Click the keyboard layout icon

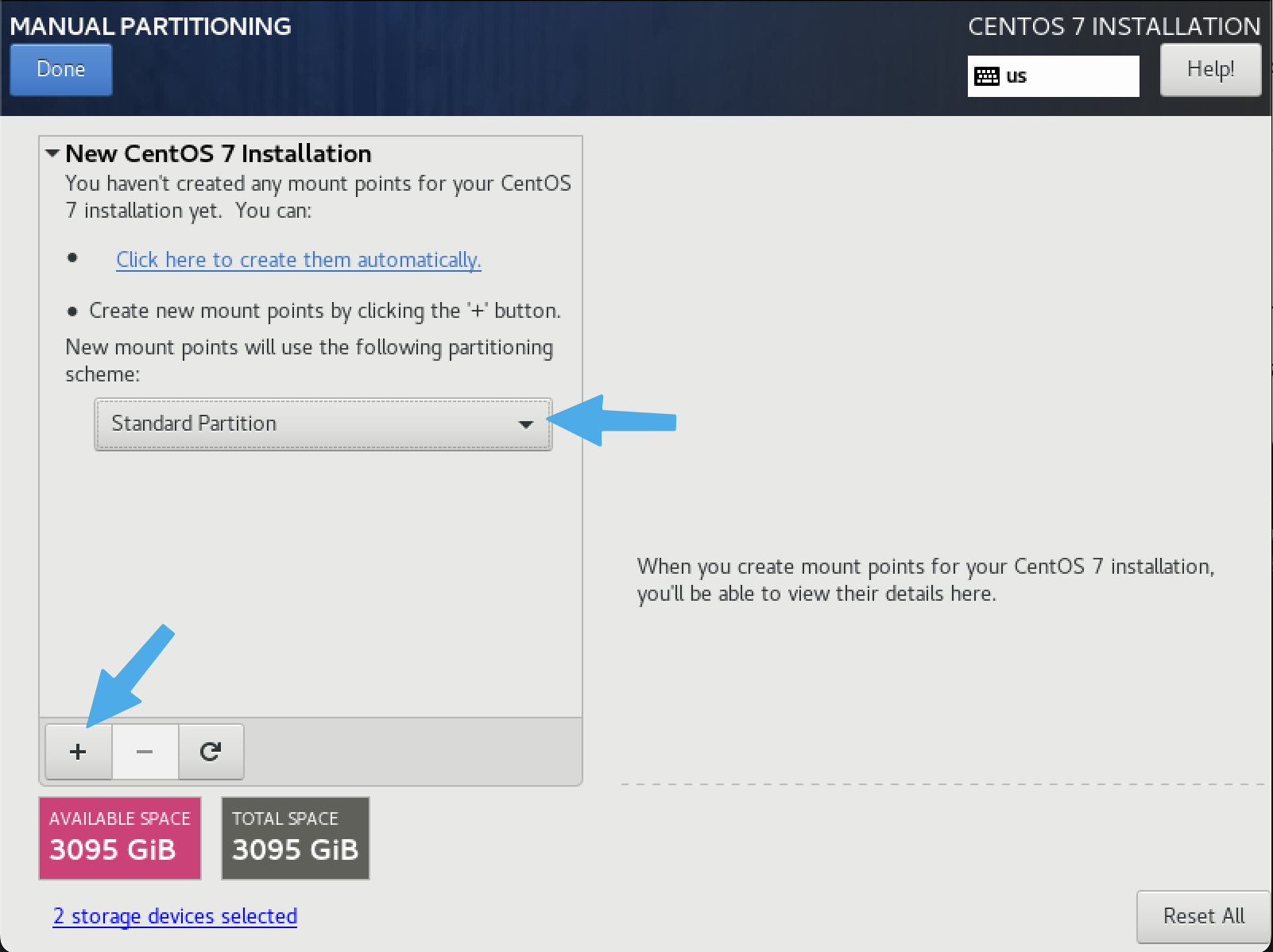986,76
